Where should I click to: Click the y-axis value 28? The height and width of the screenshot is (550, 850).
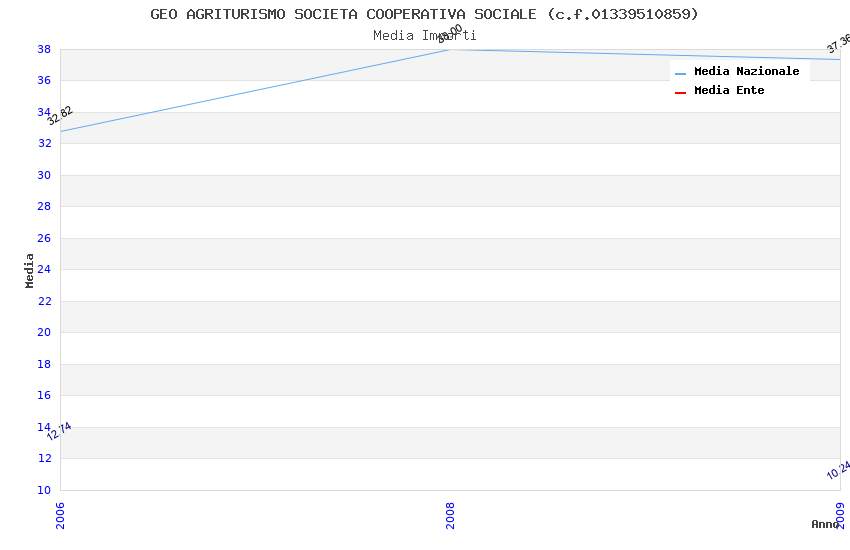[x=44, y=206]
